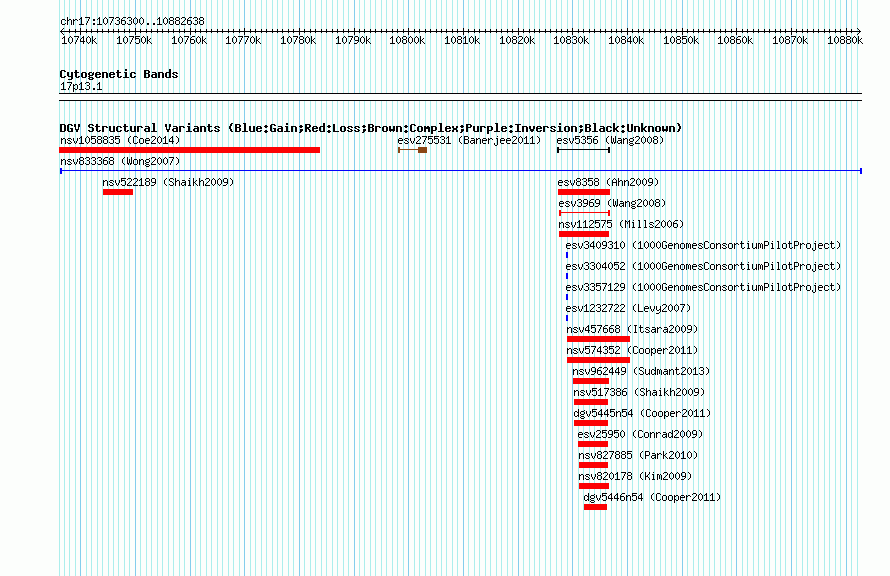Screen dimensions: 890x576
Task: Open esv8358 (Ahn2009) variant label
Action: (608, 182)
